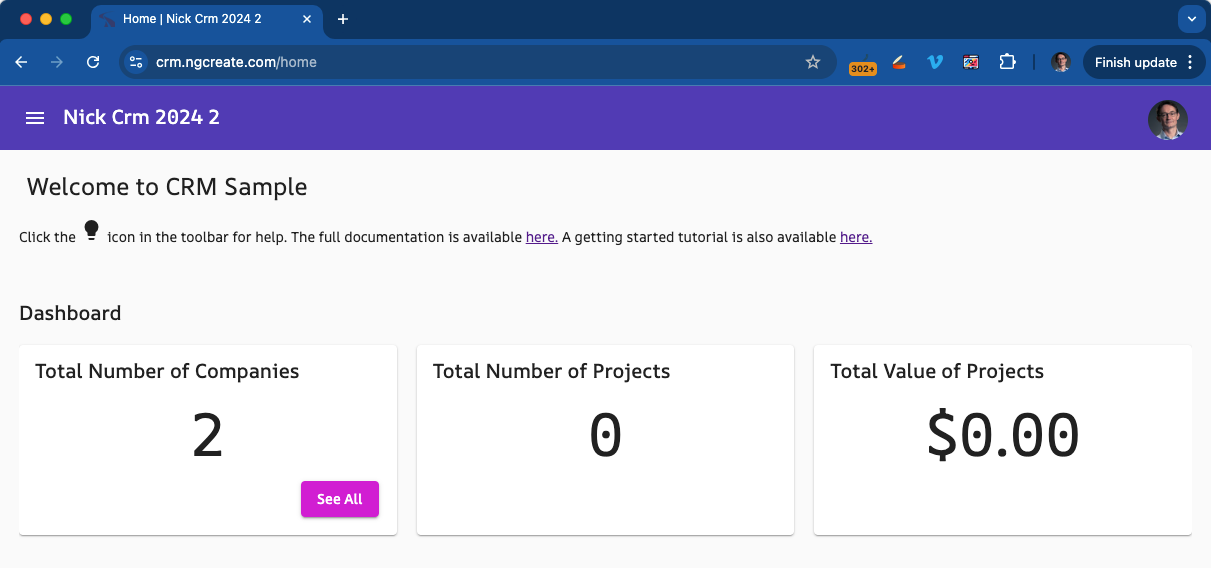Open the extension with the 302+ badge
This screenshot has width=1211, height=568.
863,63
